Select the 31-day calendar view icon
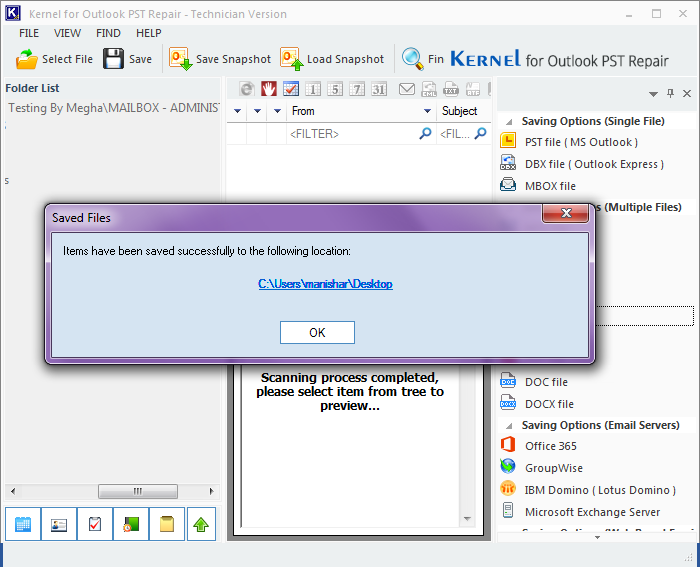 (x=379, y=89)
